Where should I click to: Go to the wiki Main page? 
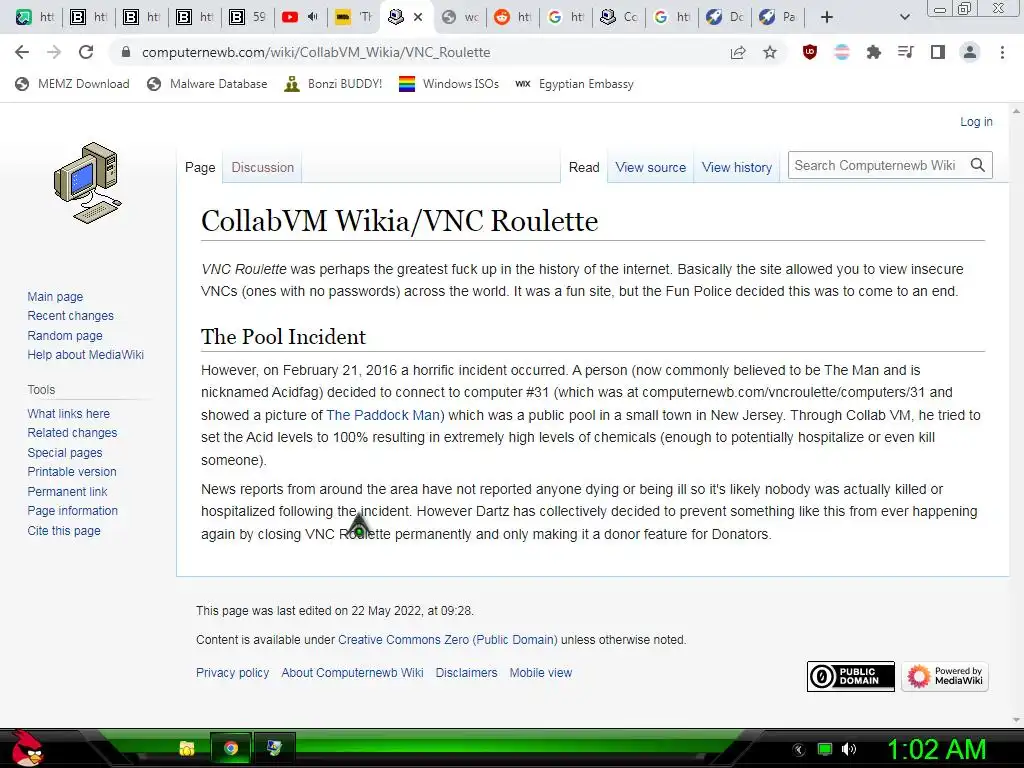click(55, 296)
